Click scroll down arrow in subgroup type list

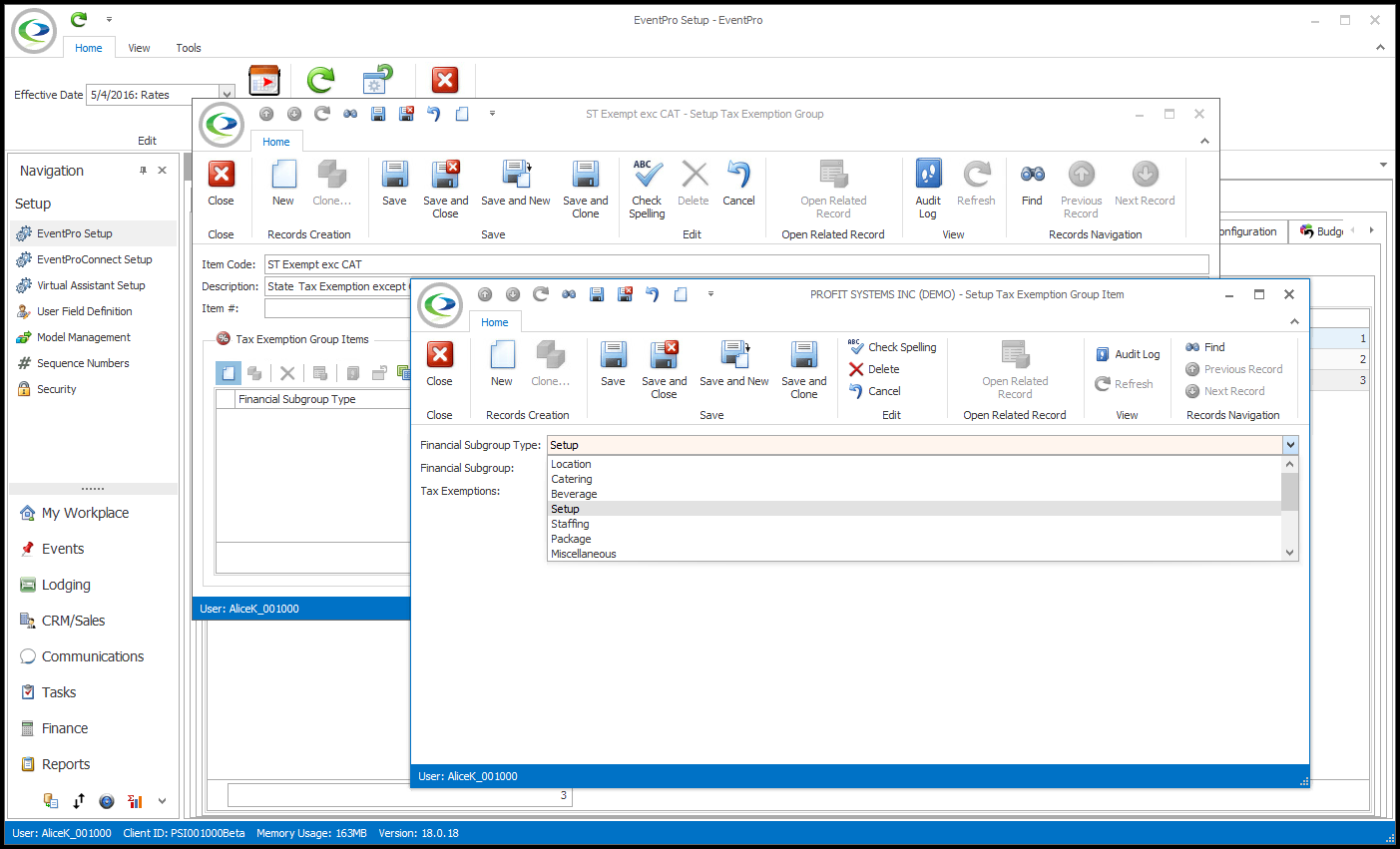coord(1289,553)
